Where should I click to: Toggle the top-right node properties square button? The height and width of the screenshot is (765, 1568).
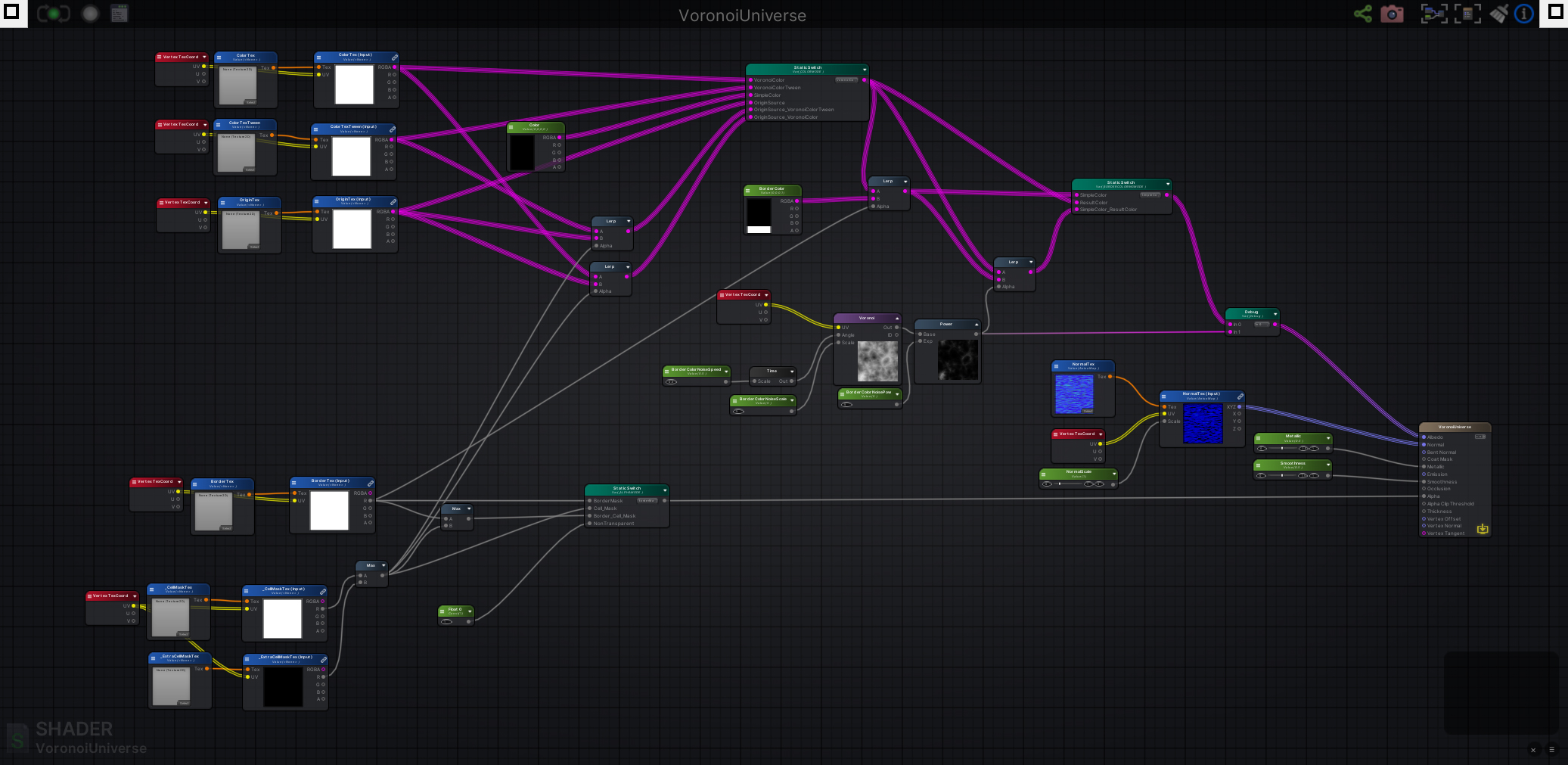pyautogui.click(x=1555, y=12)
